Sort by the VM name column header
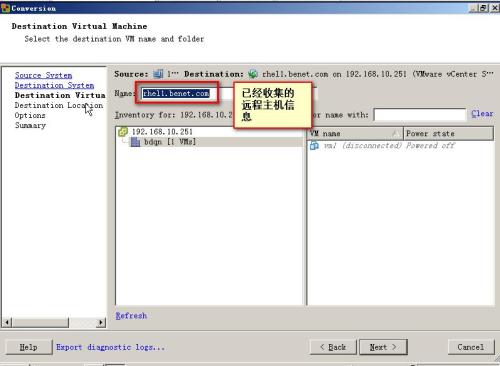This screenshot has height=366, width=500. coord(355,133)
